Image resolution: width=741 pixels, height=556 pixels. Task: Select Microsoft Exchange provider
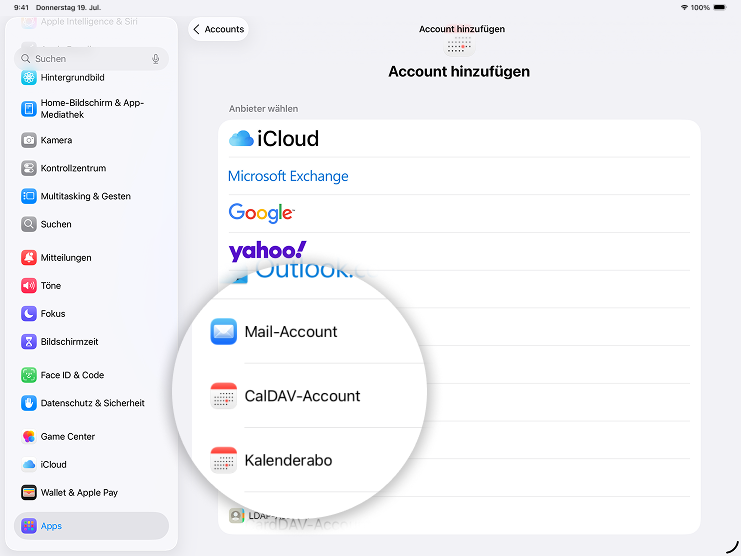point(288,176)
